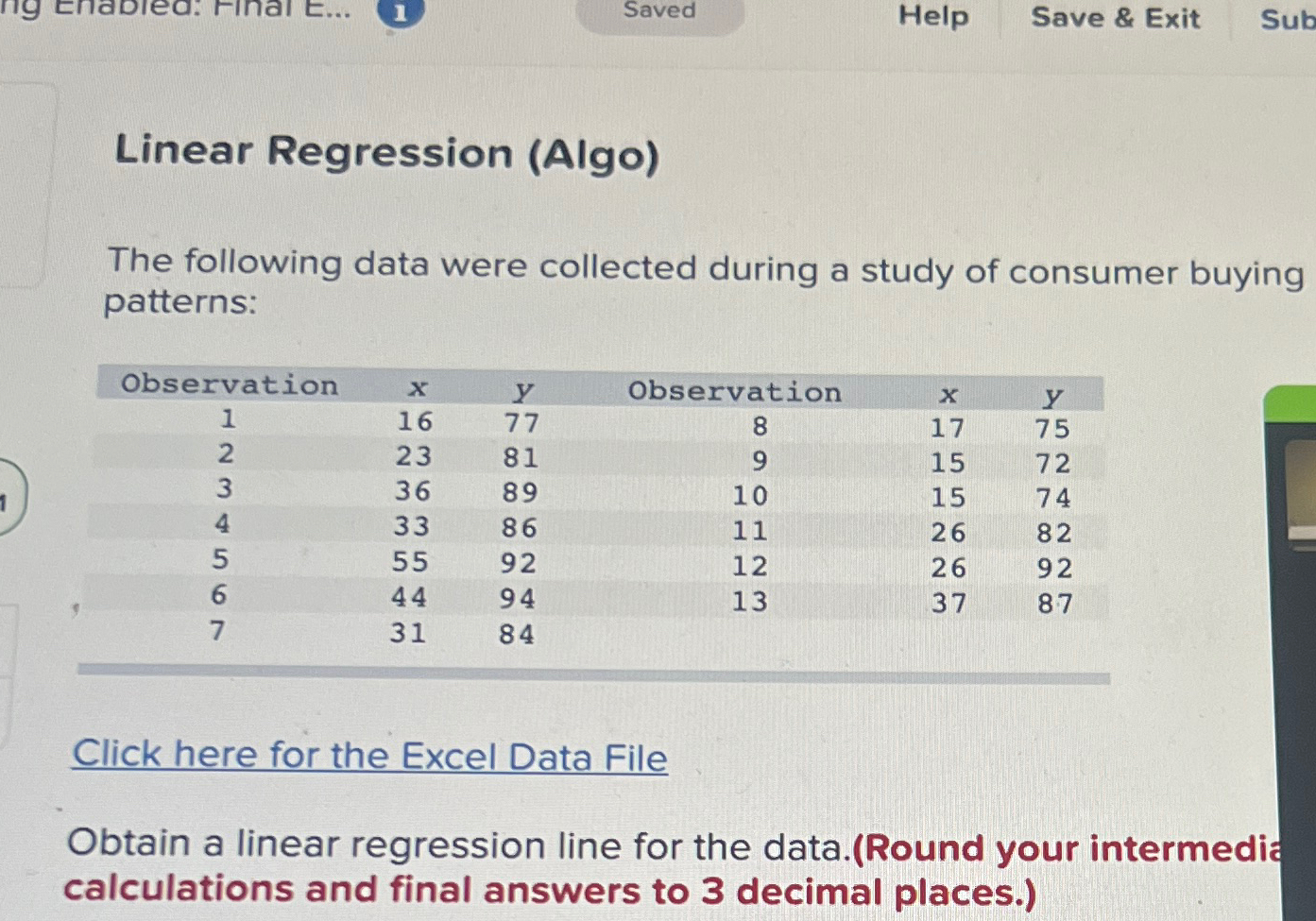Click the value 92 for observation 5
Image resolution: width=1316 pixels, height=921 pixels.
point(523,563)
